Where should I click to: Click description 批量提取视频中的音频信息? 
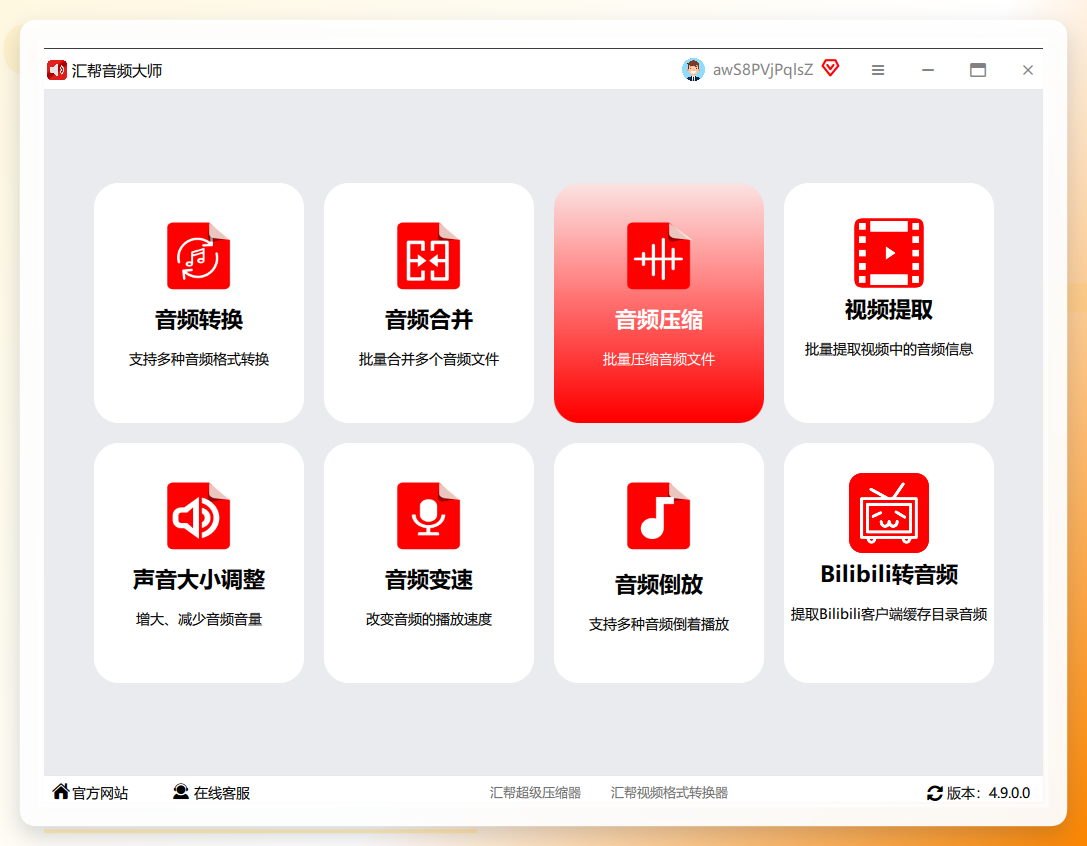point(889,349)
